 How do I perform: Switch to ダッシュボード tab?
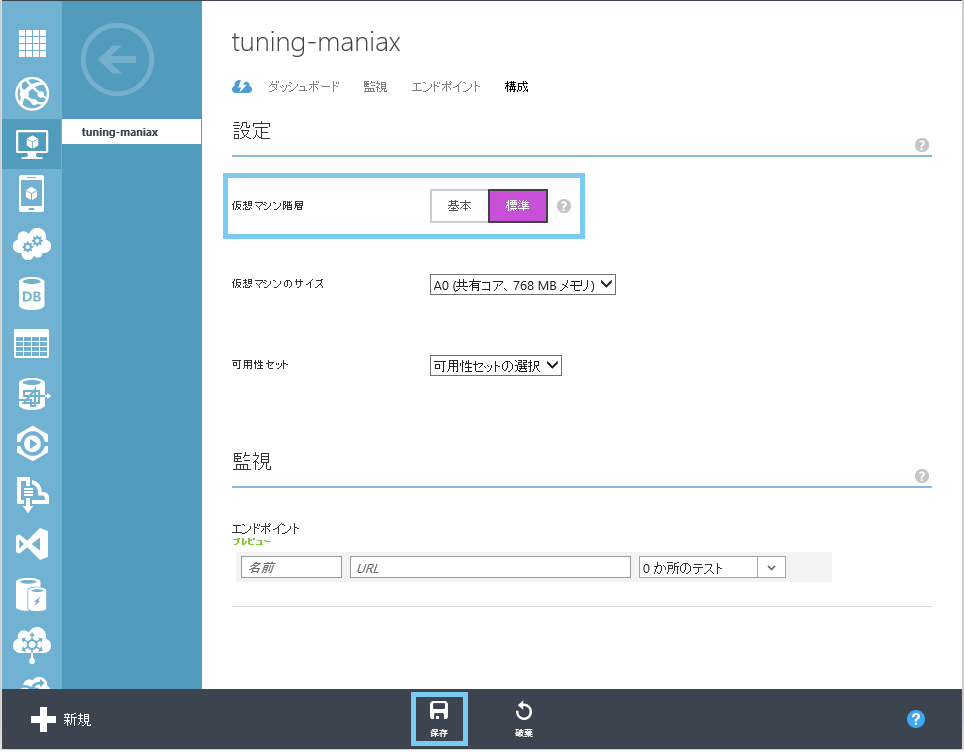click(303, 87)
